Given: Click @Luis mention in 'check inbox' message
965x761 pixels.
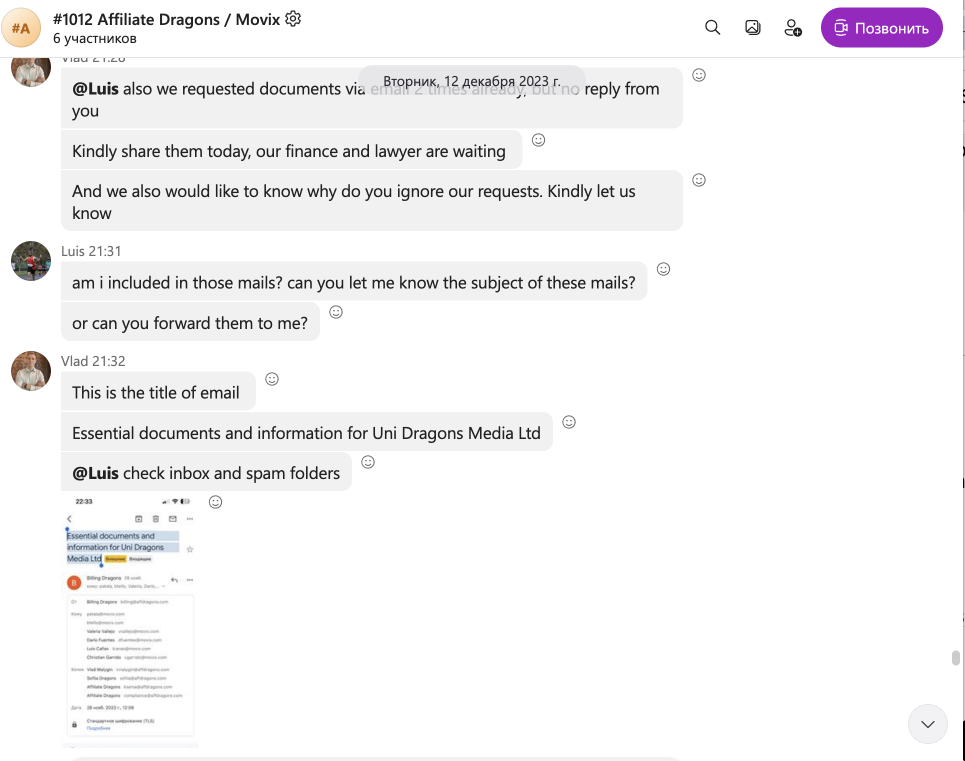Looking at the screenshot, I should (95, 473).
